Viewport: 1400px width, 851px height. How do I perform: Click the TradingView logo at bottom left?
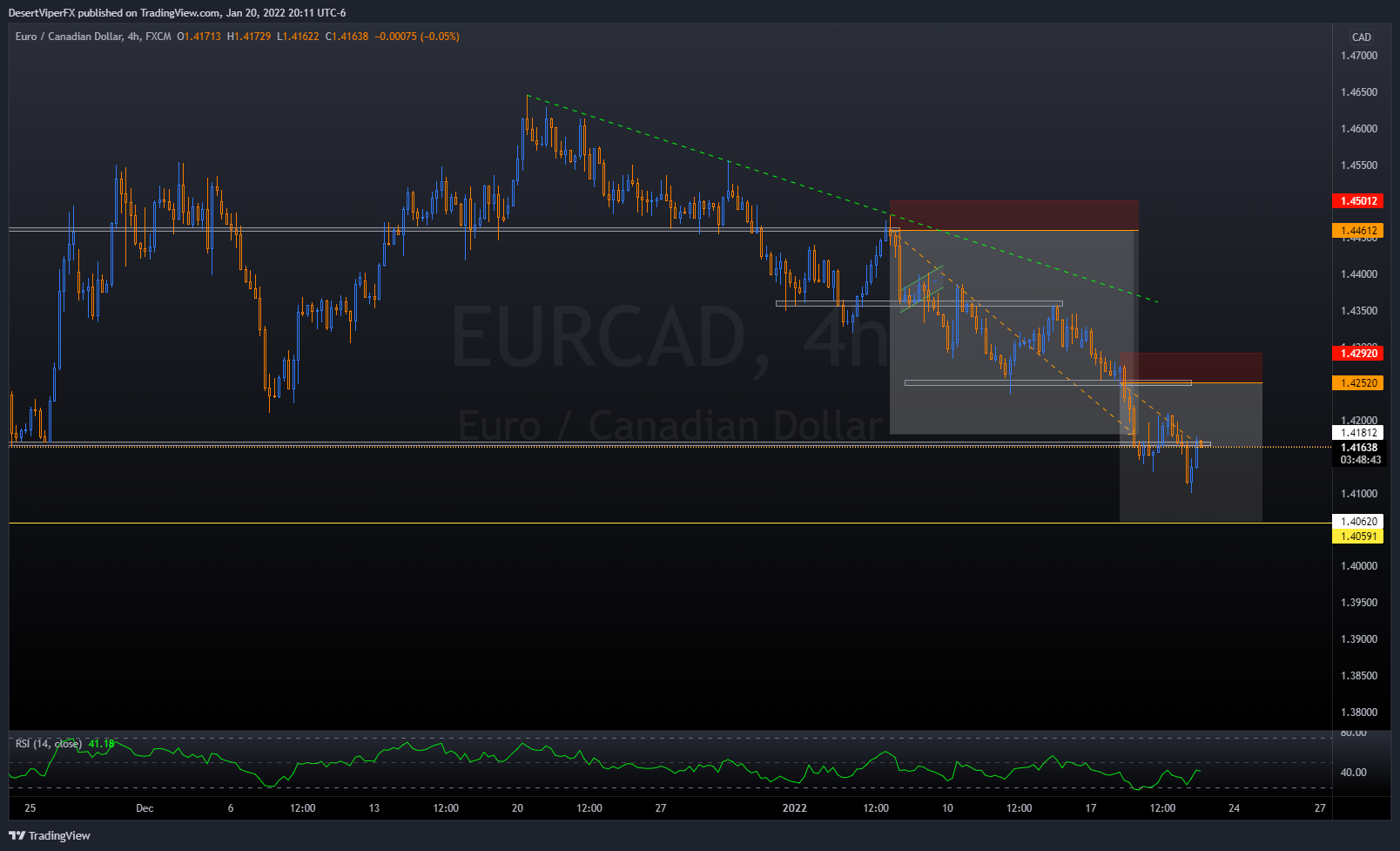pos(50,835)
